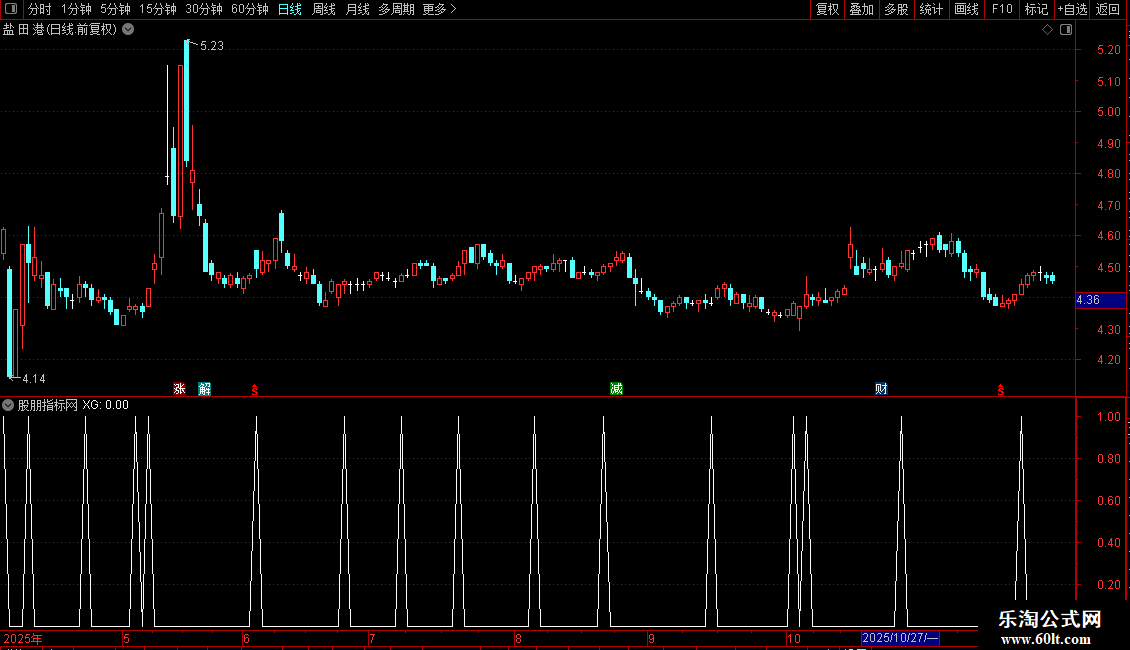Click the red $ marker near late October
This screenshot has width=1130, height=650.
1001,390
